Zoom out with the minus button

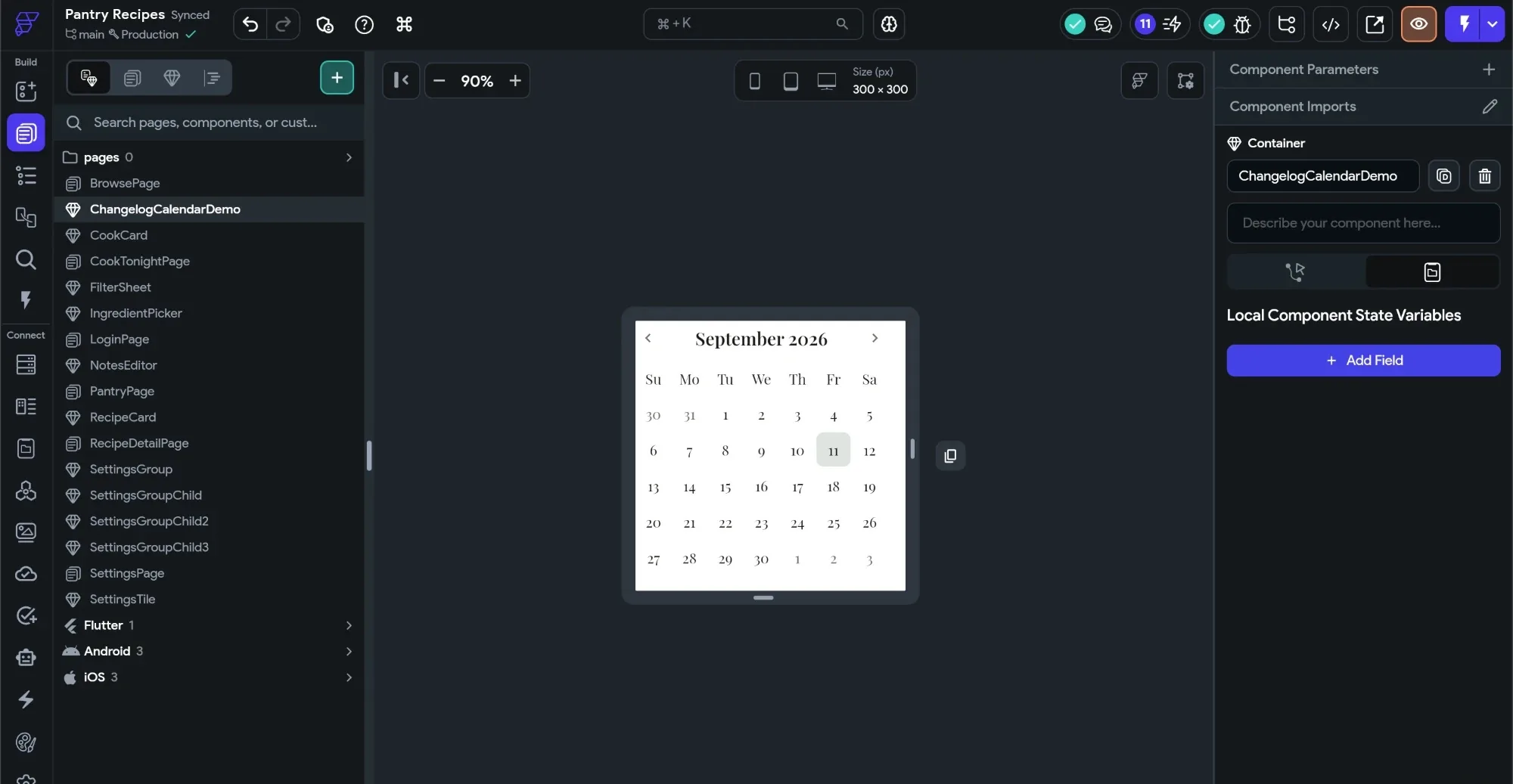[439, 81]
